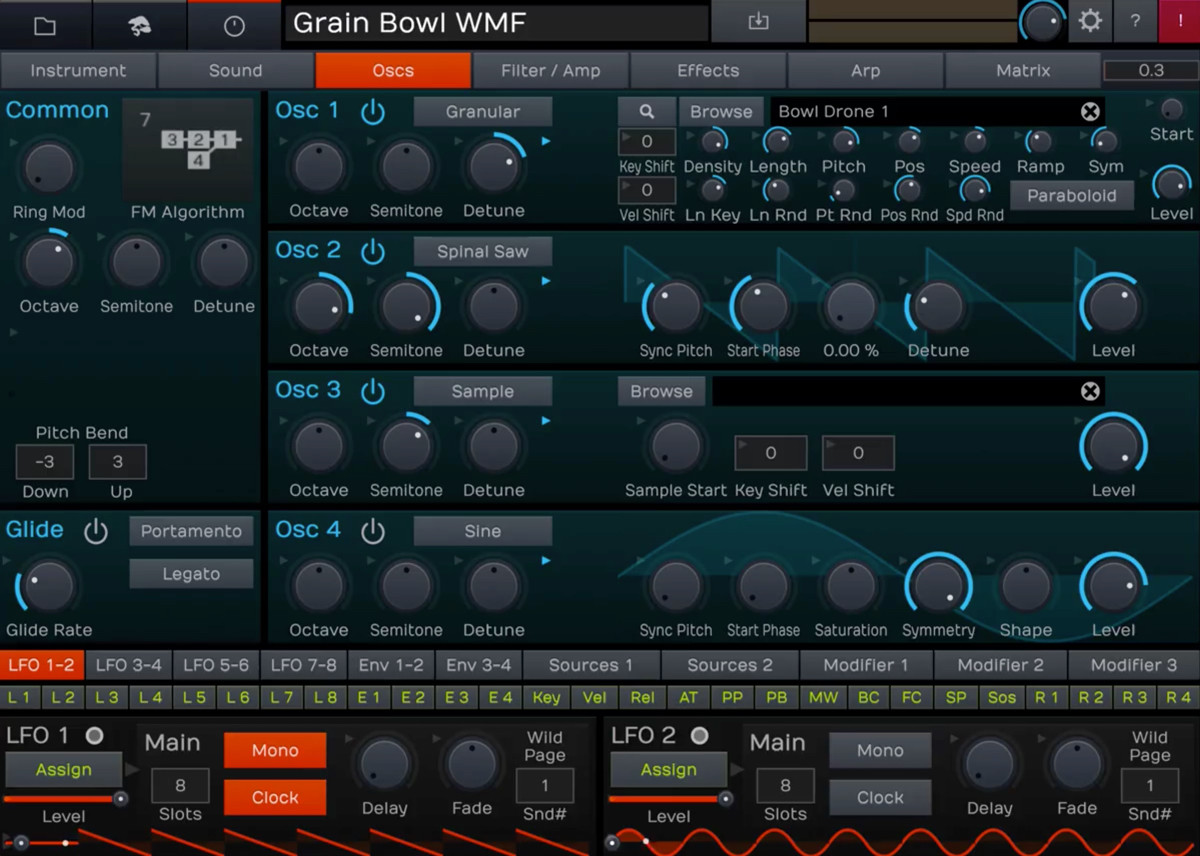The width and height of the screenshot is (1200, 856).
Task: Click the save preset download icon
Action: pyautogui.click(x=758, y=22)
